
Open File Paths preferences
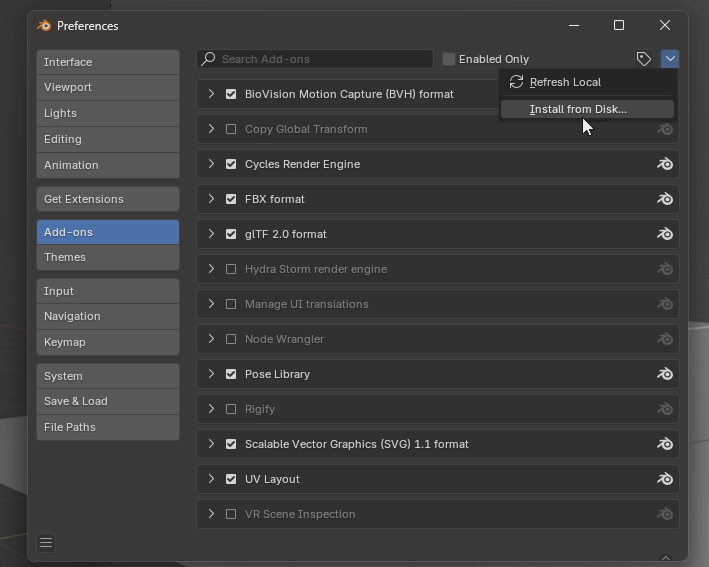[108, 427]
